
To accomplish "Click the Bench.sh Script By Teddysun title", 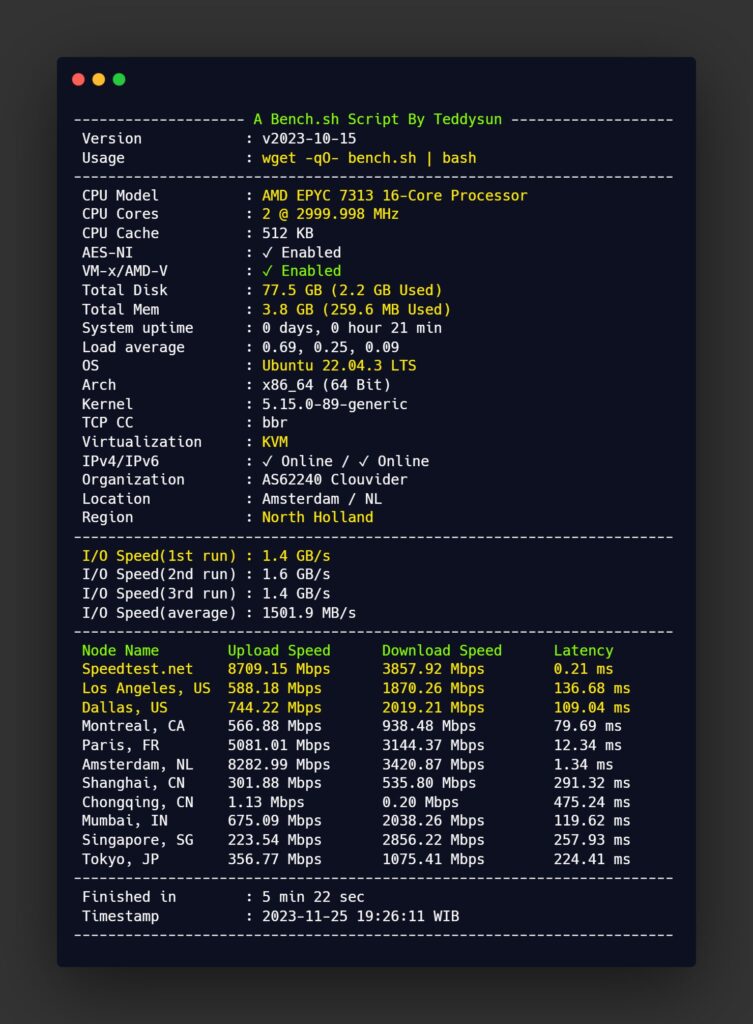I will pyautogui.click(x=377, y=119).
